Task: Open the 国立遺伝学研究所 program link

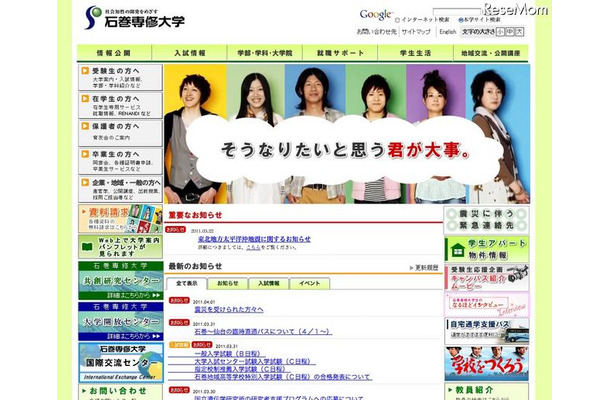Action: point(279,397)
